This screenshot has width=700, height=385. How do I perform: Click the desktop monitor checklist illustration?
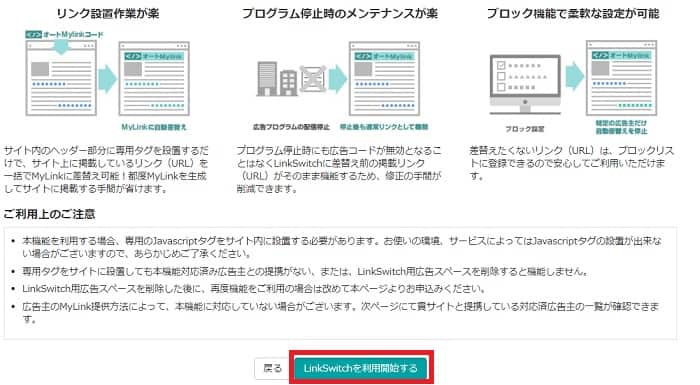tap(525, 84)
